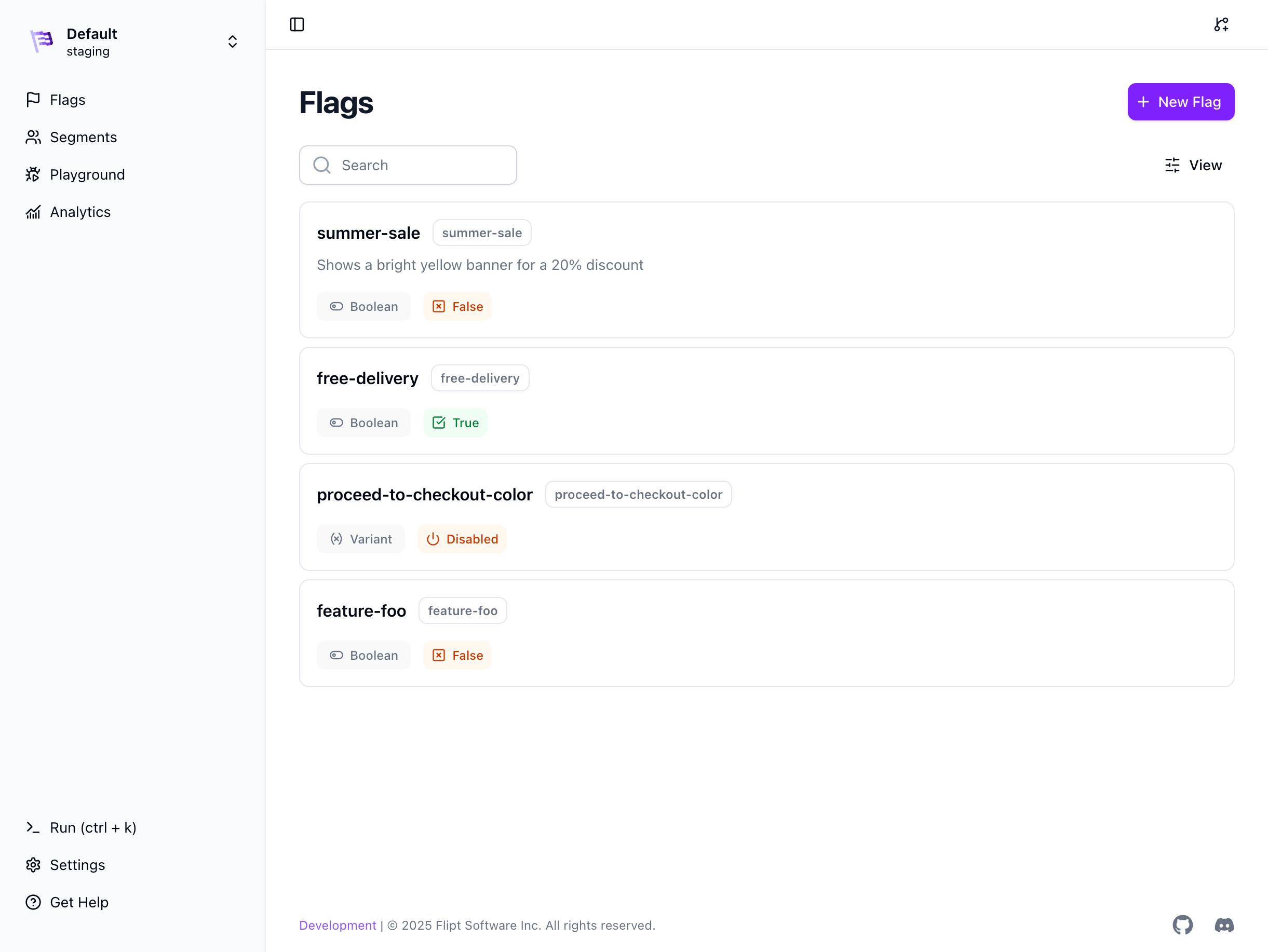This screenshot has height=952, width=1268.
Task: Click the branch icon in top-right header
Action: pos(1221,24)
